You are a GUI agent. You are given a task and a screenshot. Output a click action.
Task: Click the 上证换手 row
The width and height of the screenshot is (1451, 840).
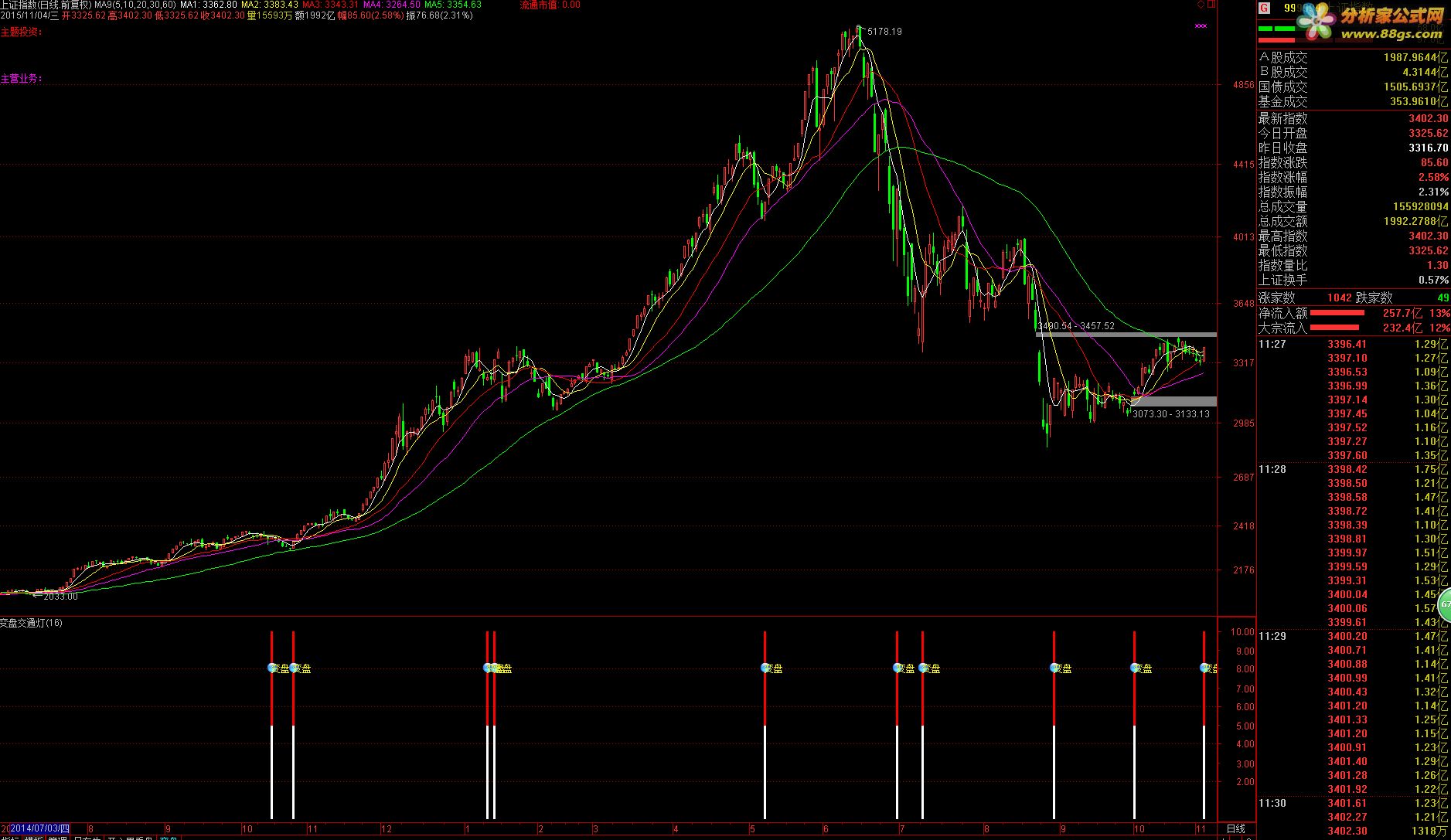pos(1354,280)
